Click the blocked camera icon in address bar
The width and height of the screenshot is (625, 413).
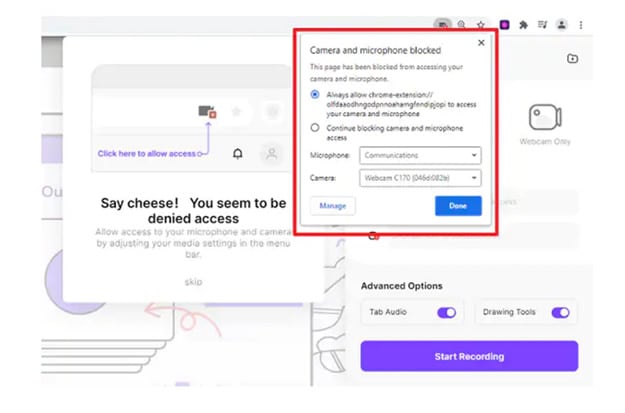(x=441, y=24)
